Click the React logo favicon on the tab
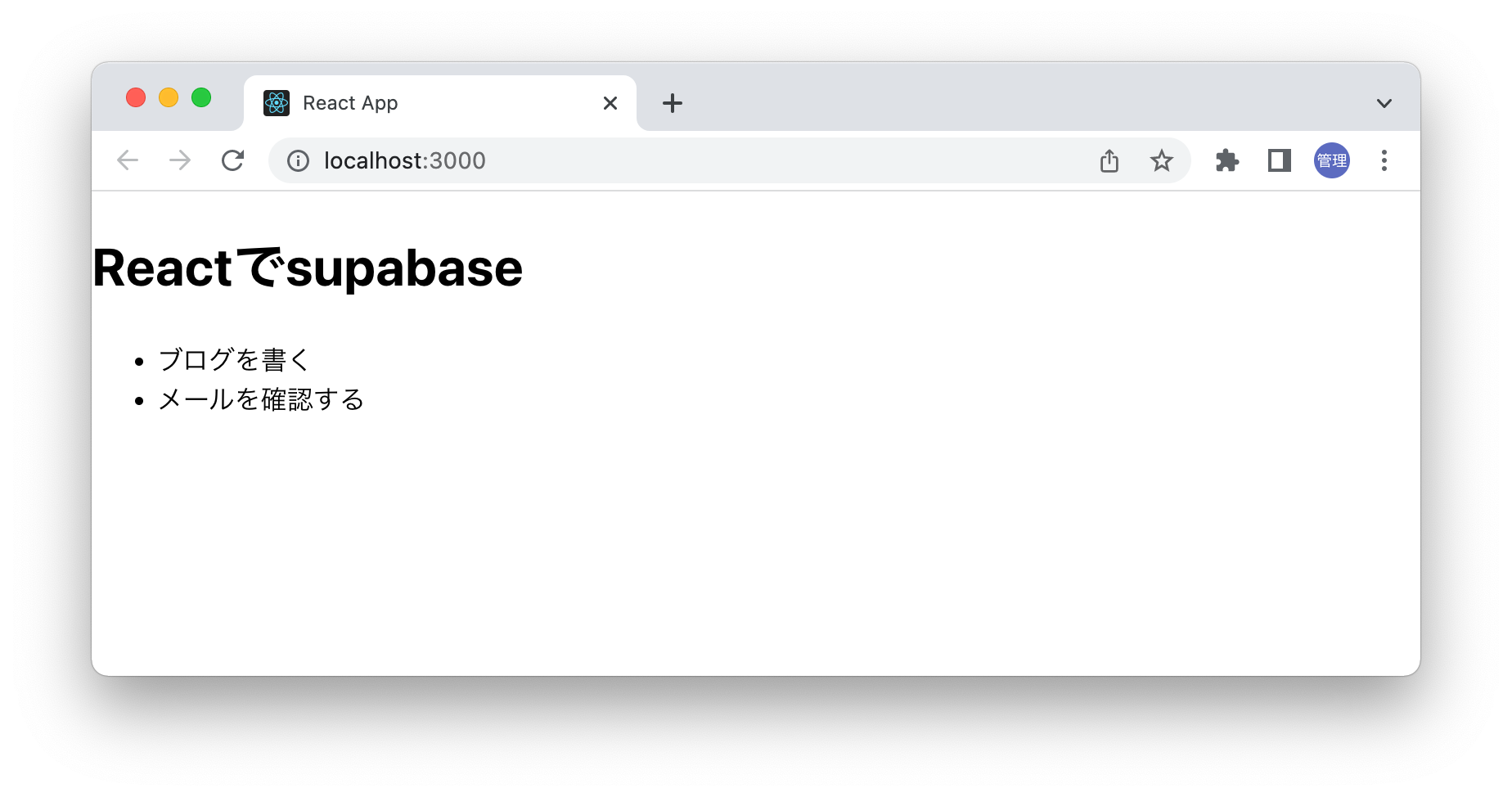1512x797 pixels. [x=278, y=102]
